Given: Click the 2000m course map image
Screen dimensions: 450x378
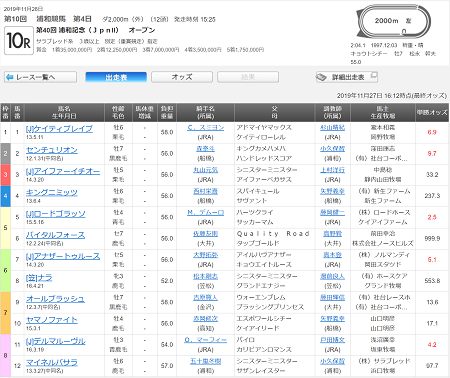Looking at the screenshot, I should (x=393, y=21).
